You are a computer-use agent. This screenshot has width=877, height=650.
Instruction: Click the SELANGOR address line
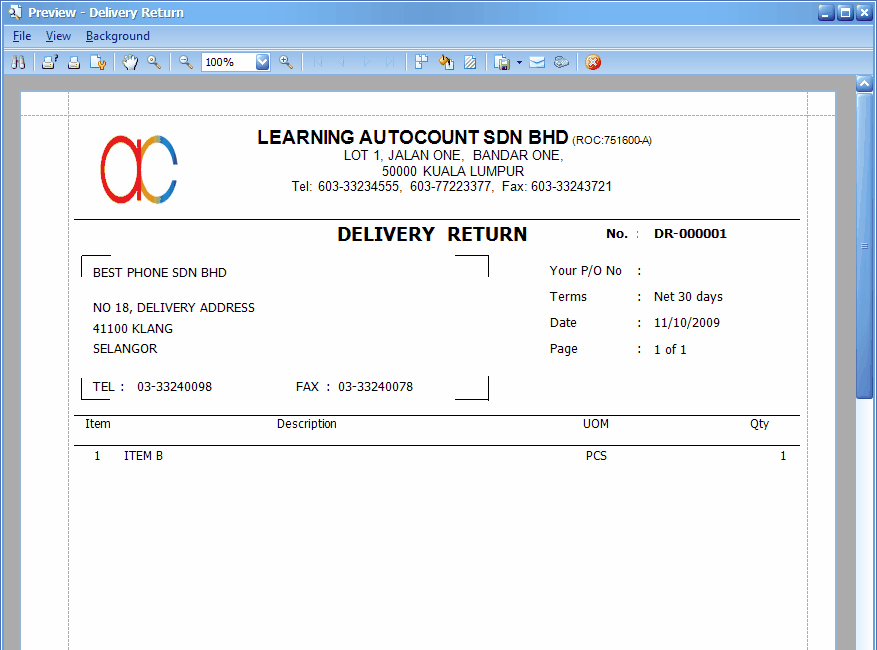click(x=125, y=349)
